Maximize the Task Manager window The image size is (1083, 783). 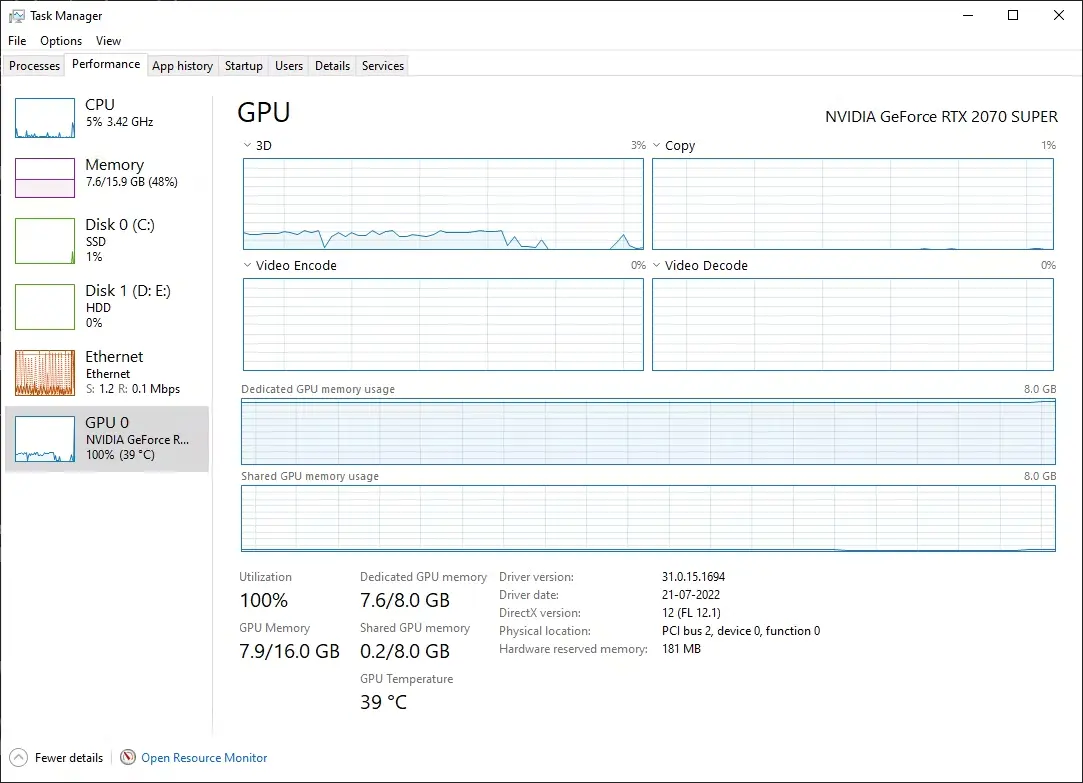coord(1013,15)
